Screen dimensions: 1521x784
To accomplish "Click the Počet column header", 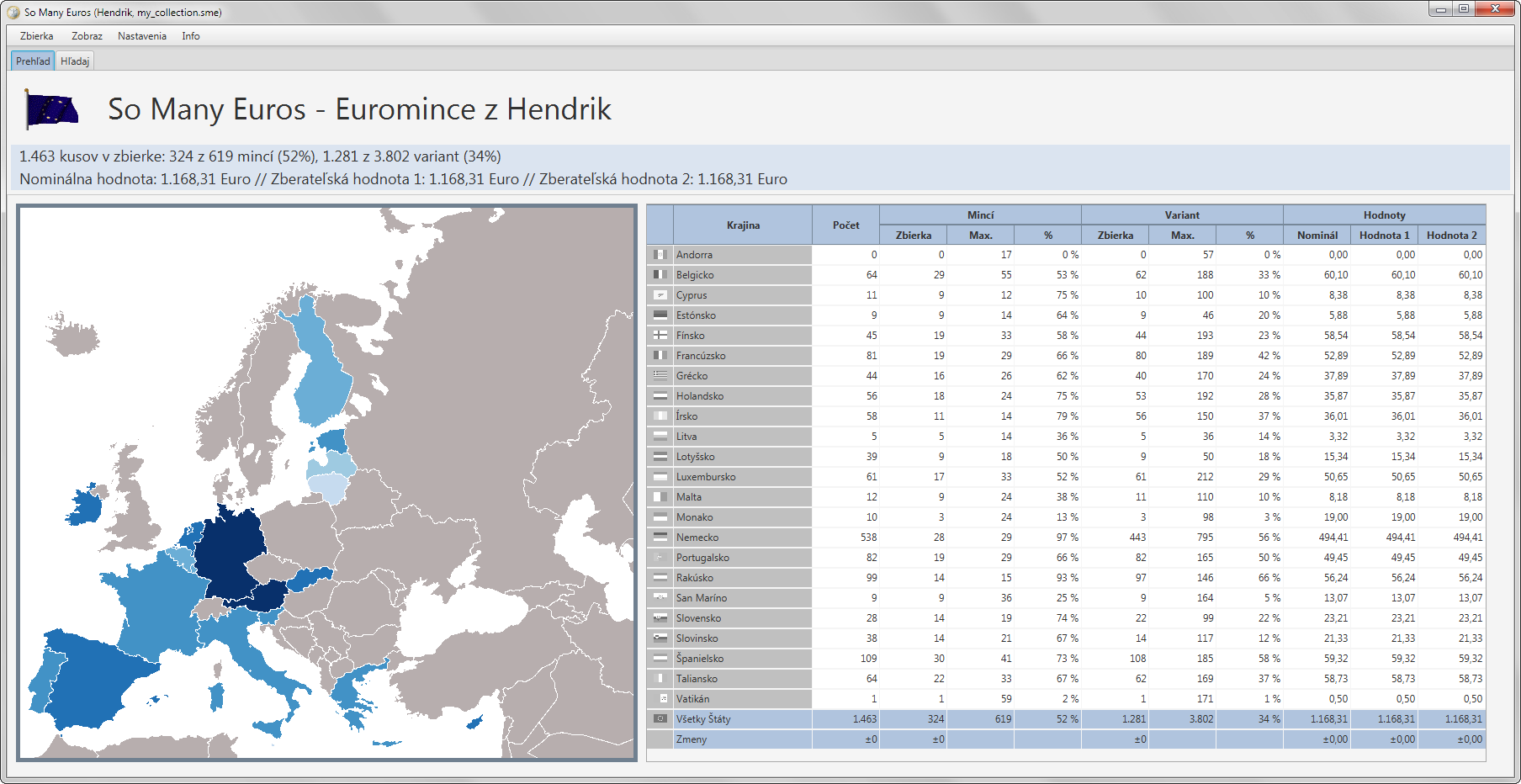I will point(845,225).
